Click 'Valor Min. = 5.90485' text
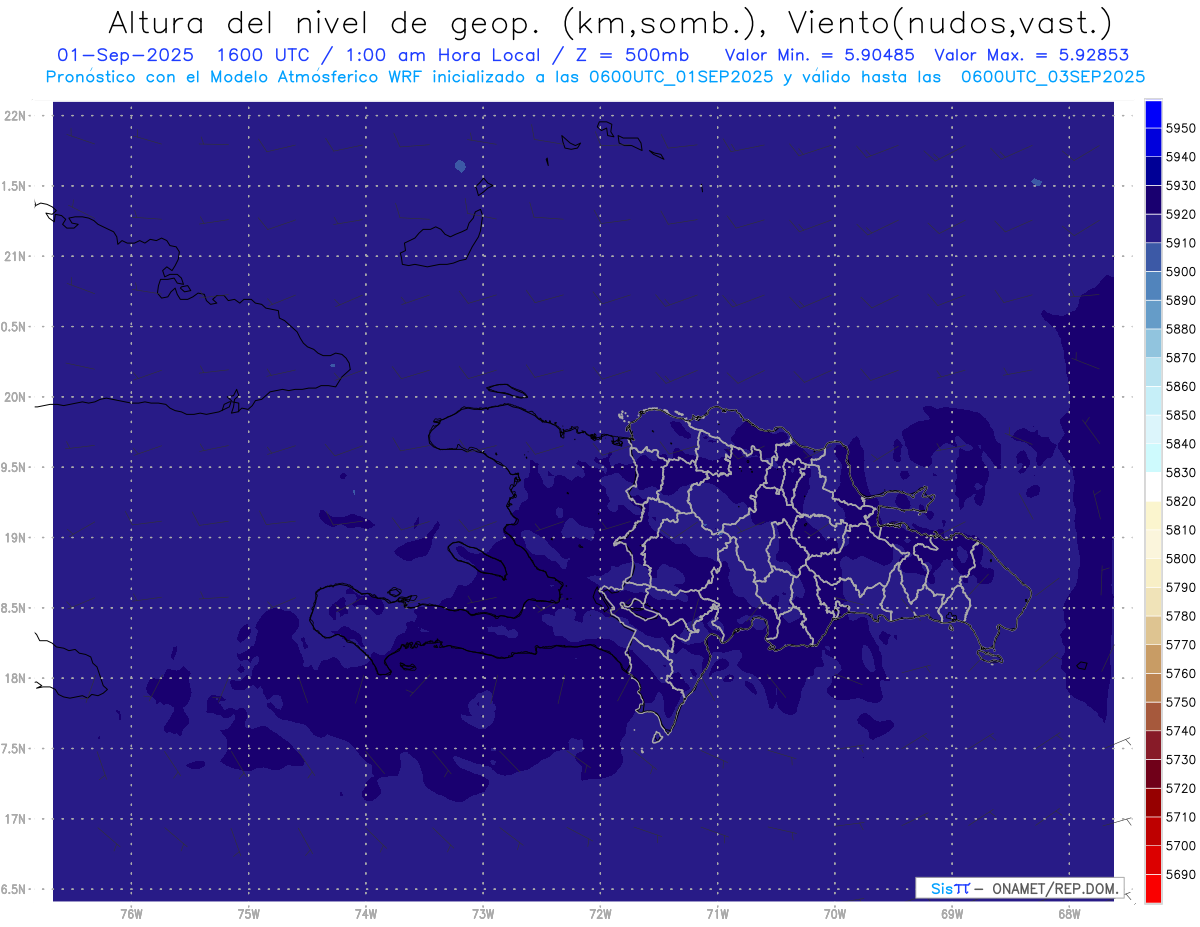This screenshot has height=927, width=1200. (819, 55)
